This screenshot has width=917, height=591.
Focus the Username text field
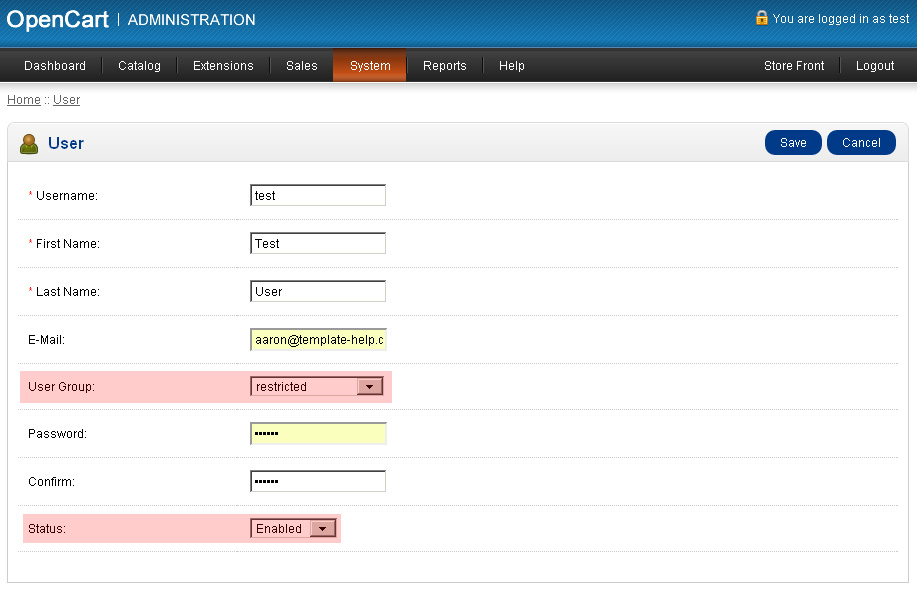tap(318, 195)
